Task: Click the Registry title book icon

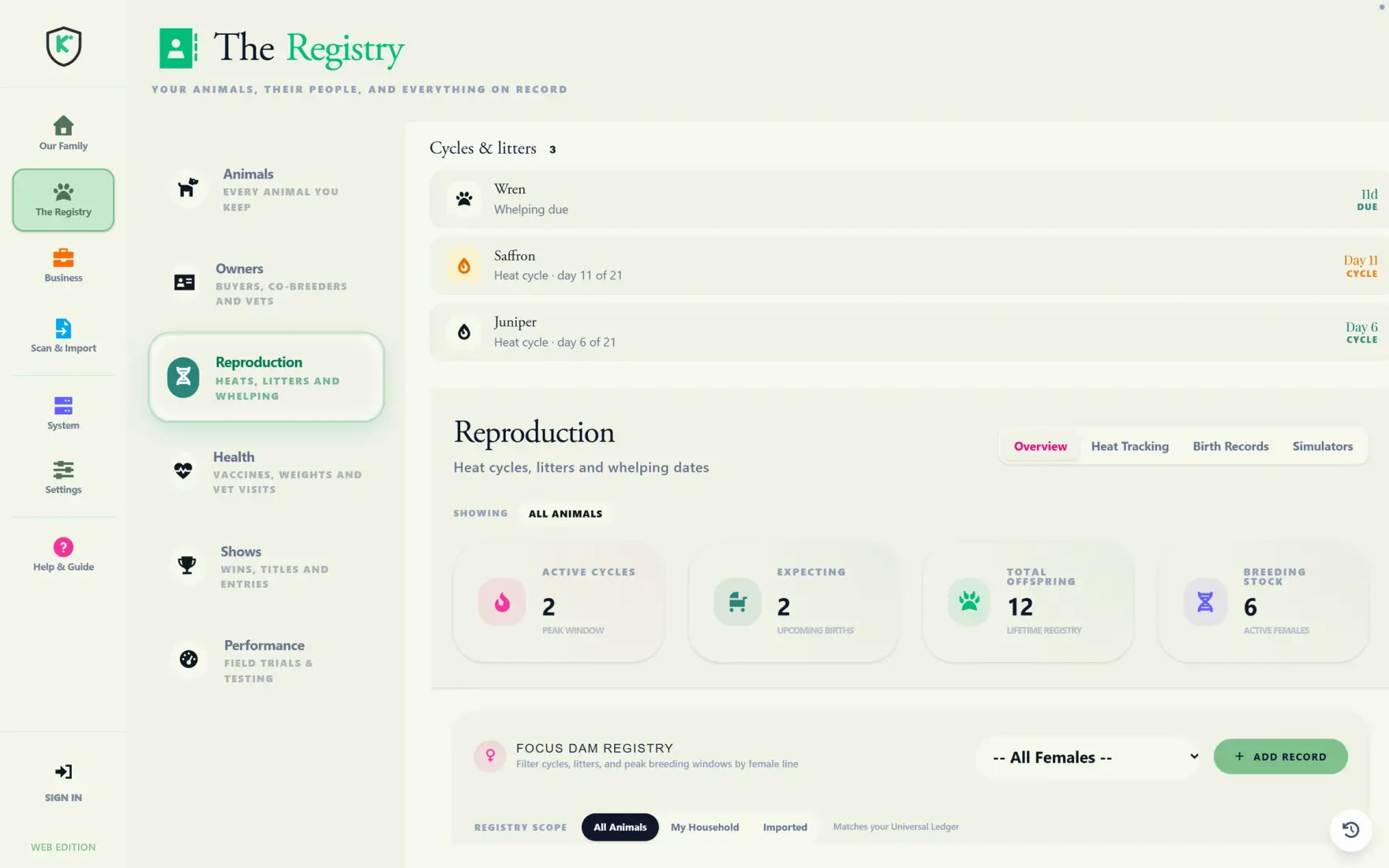Action: (x=178, y=48)
